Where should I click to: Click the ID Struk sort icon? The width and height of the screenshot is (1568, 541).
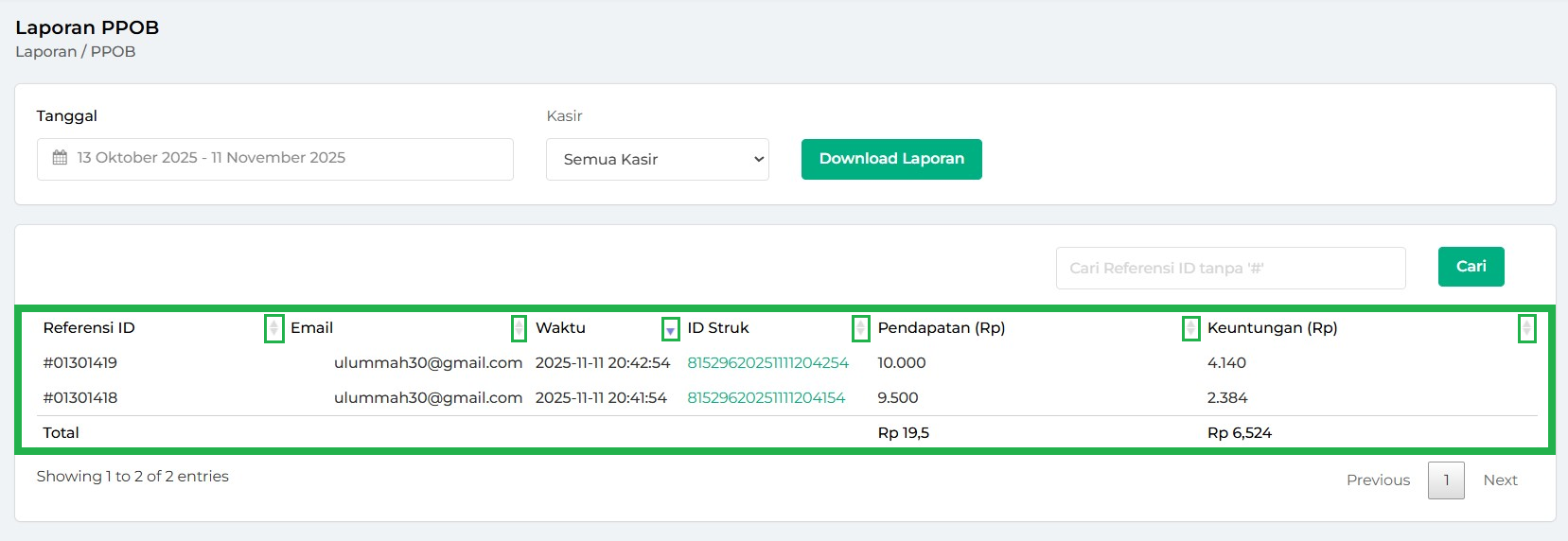click(x=860, y=328)
